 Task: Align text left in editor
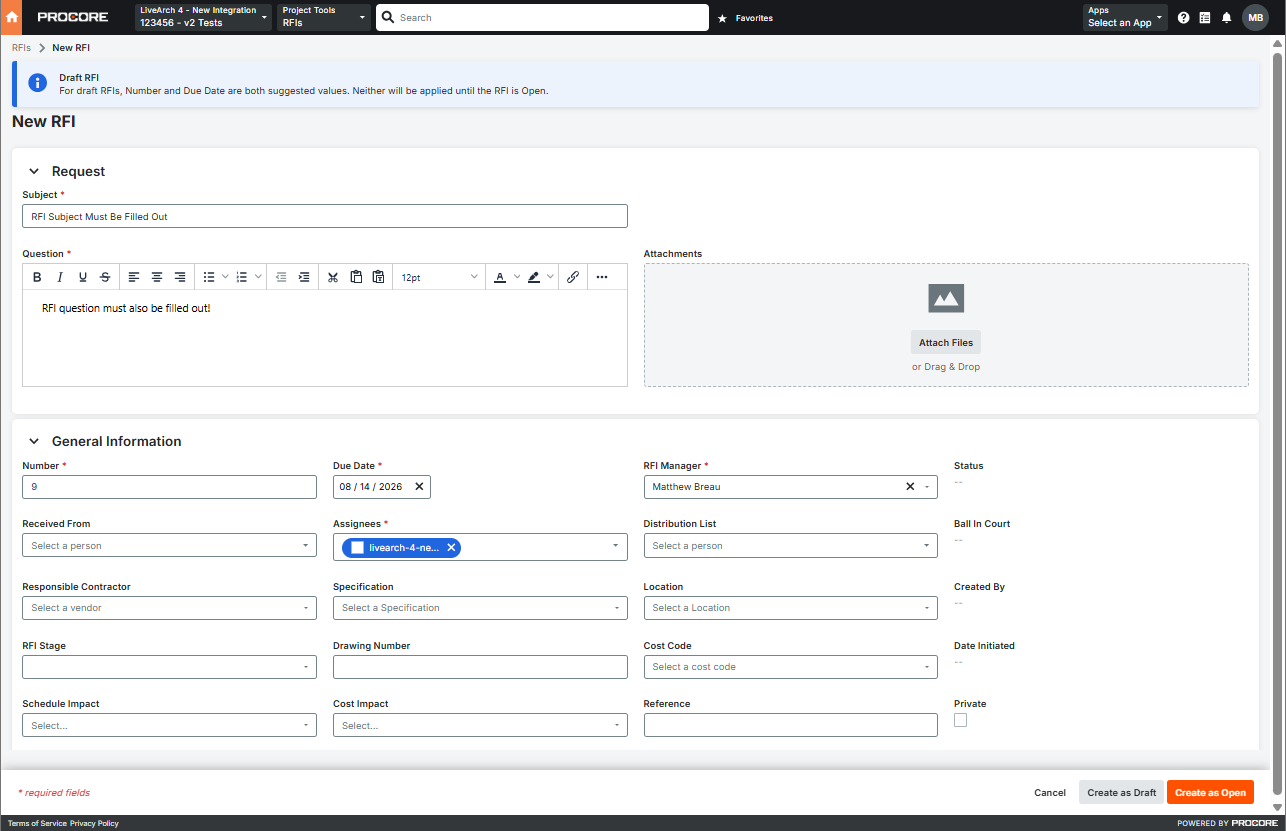click(134, 277)
